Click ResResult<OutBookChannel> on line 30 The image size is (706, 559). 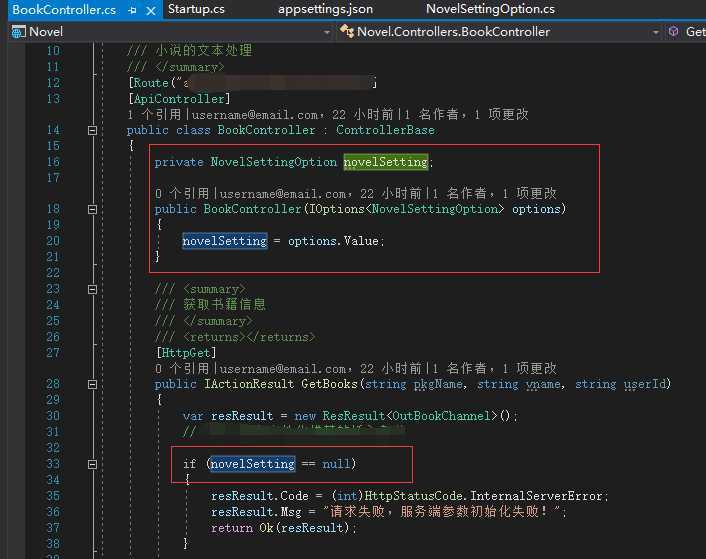[410, 416]
